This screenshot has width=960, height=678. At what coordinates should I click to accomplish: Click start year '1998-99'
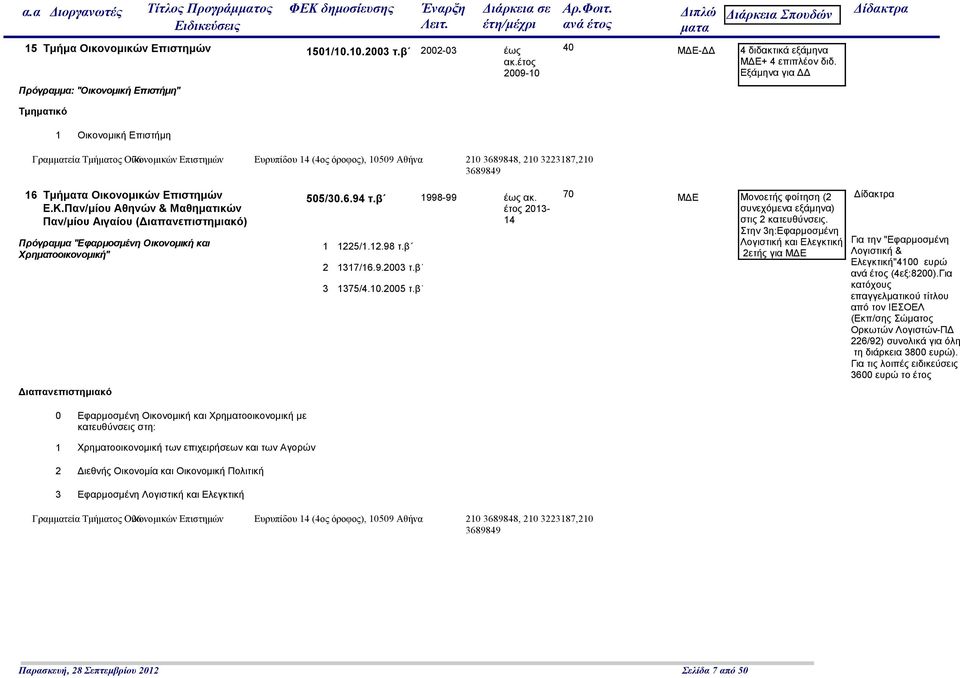click(x=438, y=198)
